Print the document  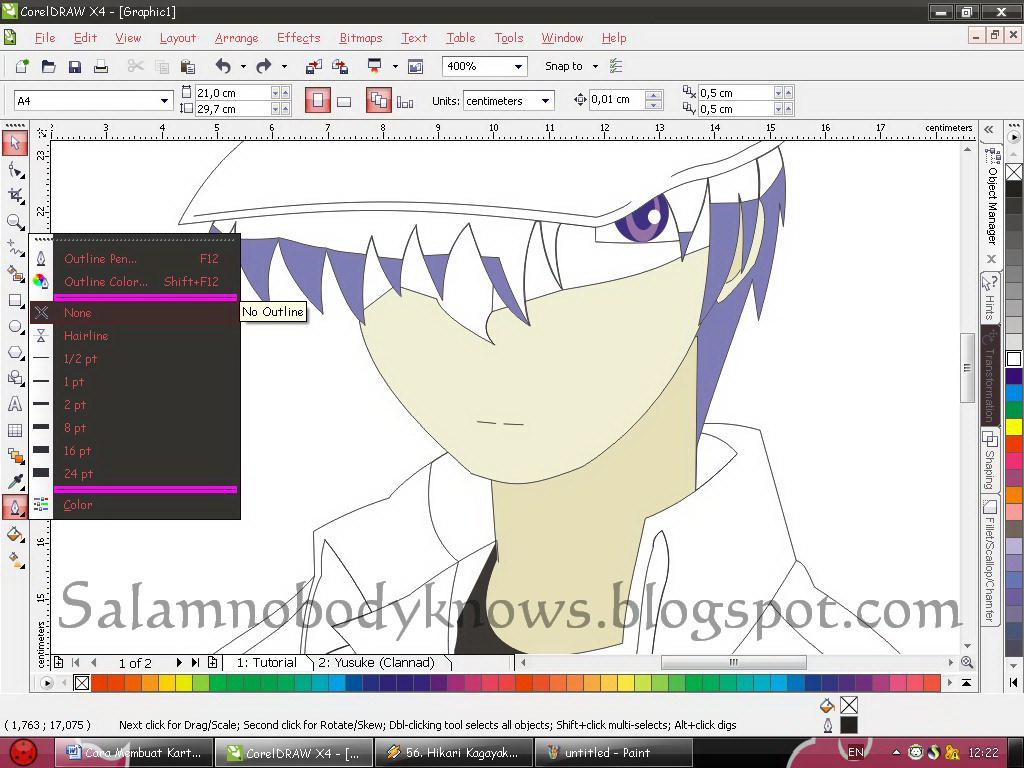pyautogui.click(x=101, y=66)
